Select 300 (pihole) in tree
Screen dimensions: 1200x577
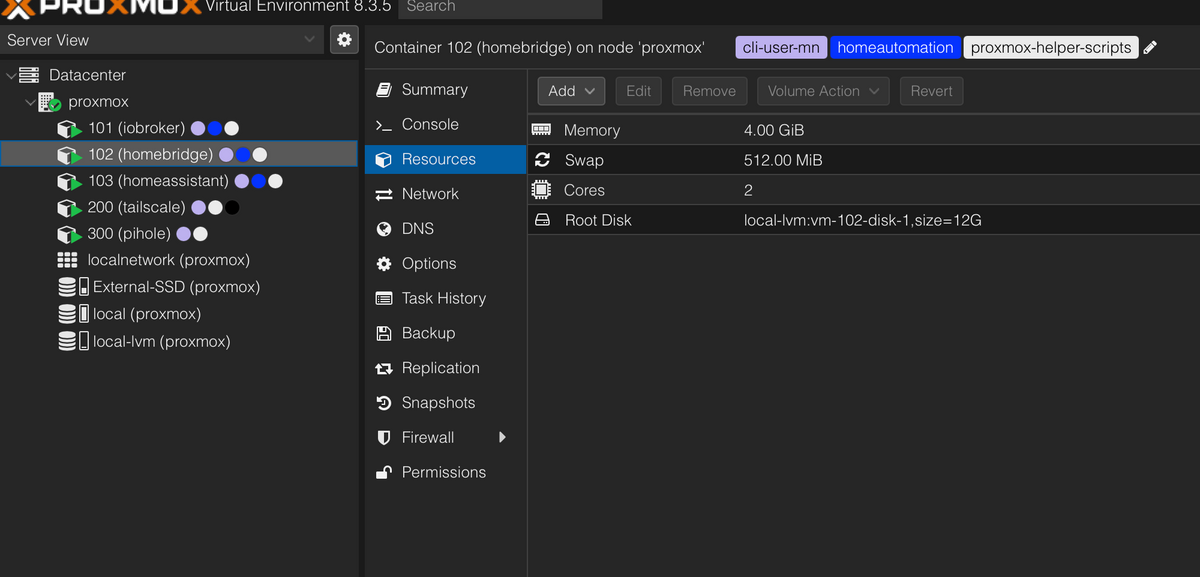tap(129, 234)
